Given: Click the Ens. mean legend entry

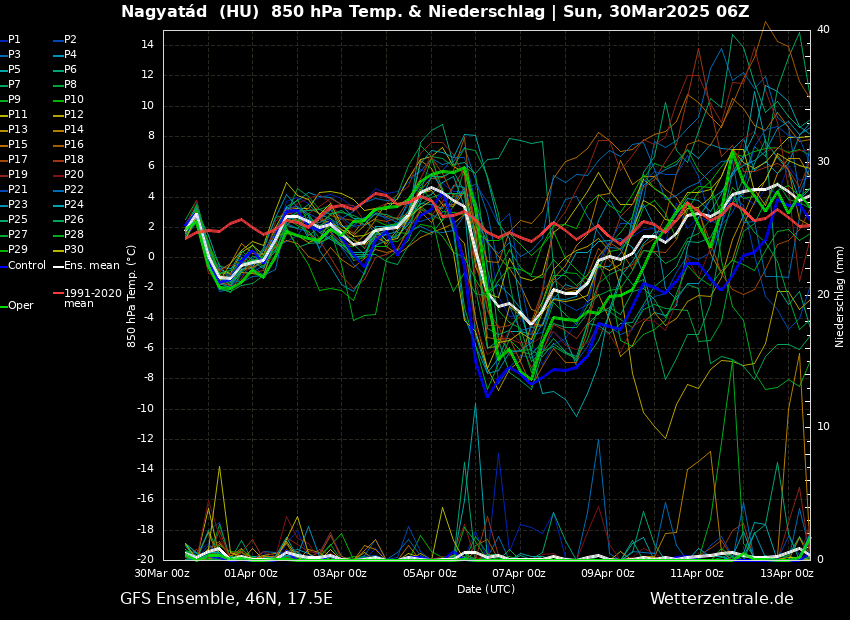Looking at the screenshot, I should point(91,266).
